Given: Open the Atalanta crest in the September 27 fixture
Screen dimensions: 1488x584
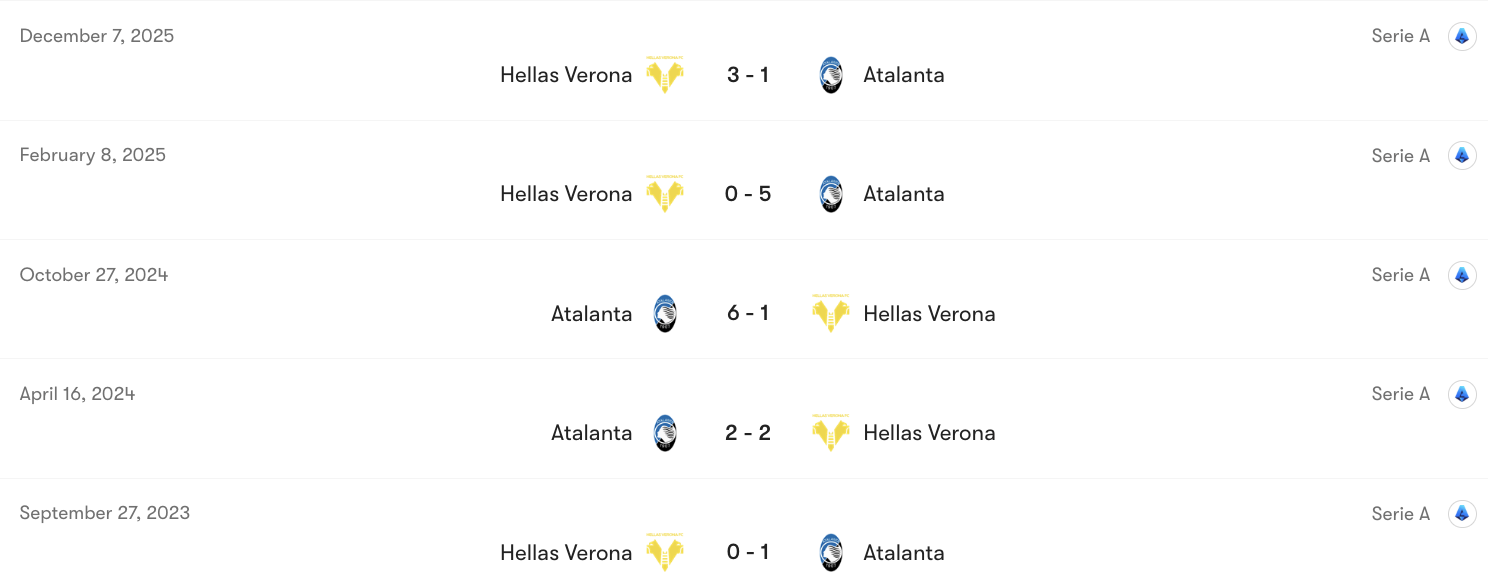Looking at the screenshot, I should click(x=830, y=552).
